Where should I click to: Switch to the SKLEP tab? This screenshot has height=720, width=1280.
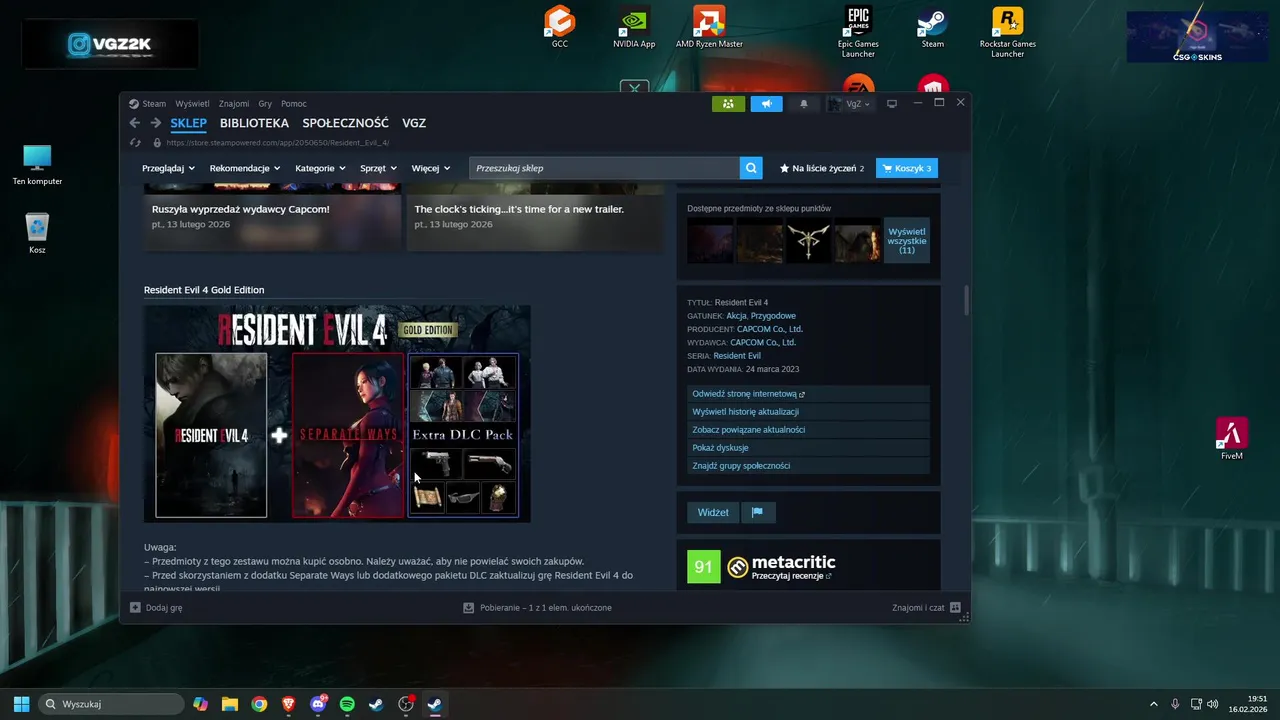(188, 123)
